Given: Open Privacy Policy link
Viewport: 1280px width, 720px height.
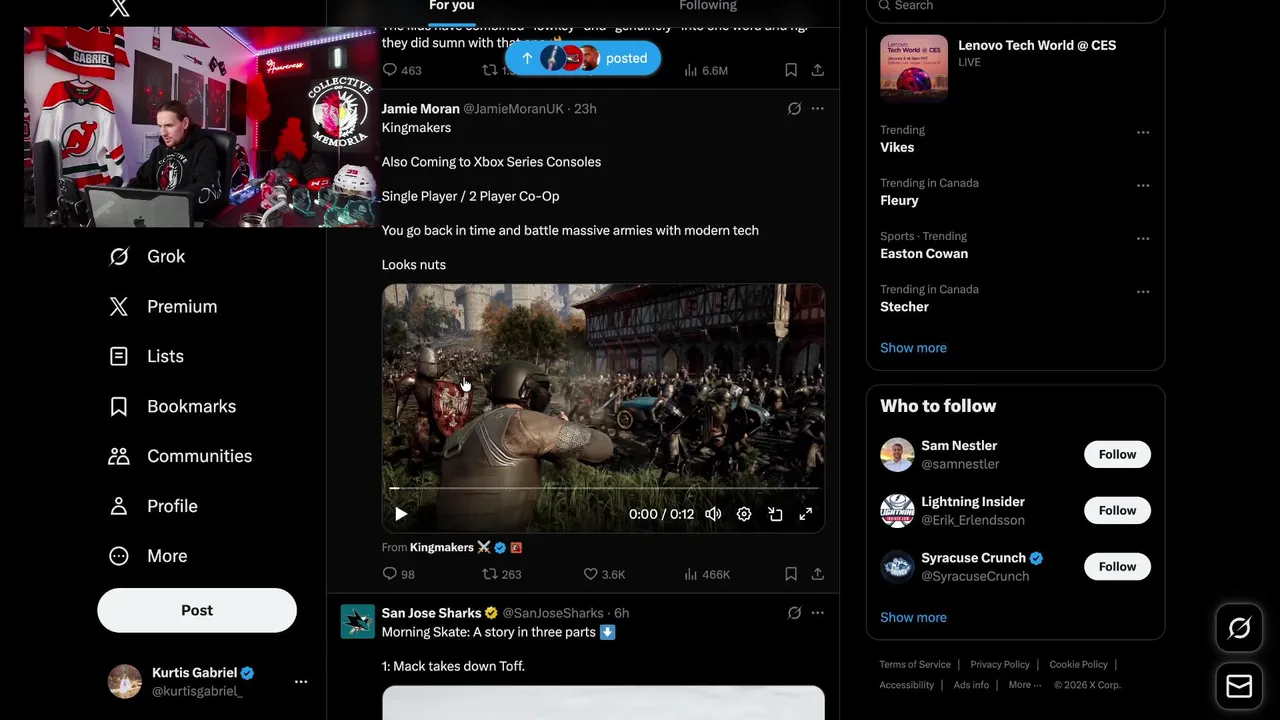Looking at the screenshot, I should (1000, 664).
